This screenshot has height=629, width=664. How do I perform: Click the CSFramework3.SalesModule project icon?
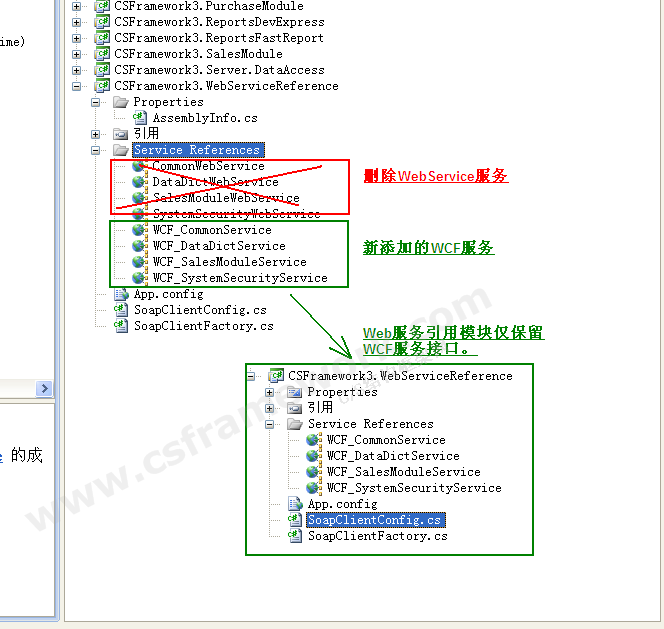coord(102,54)
